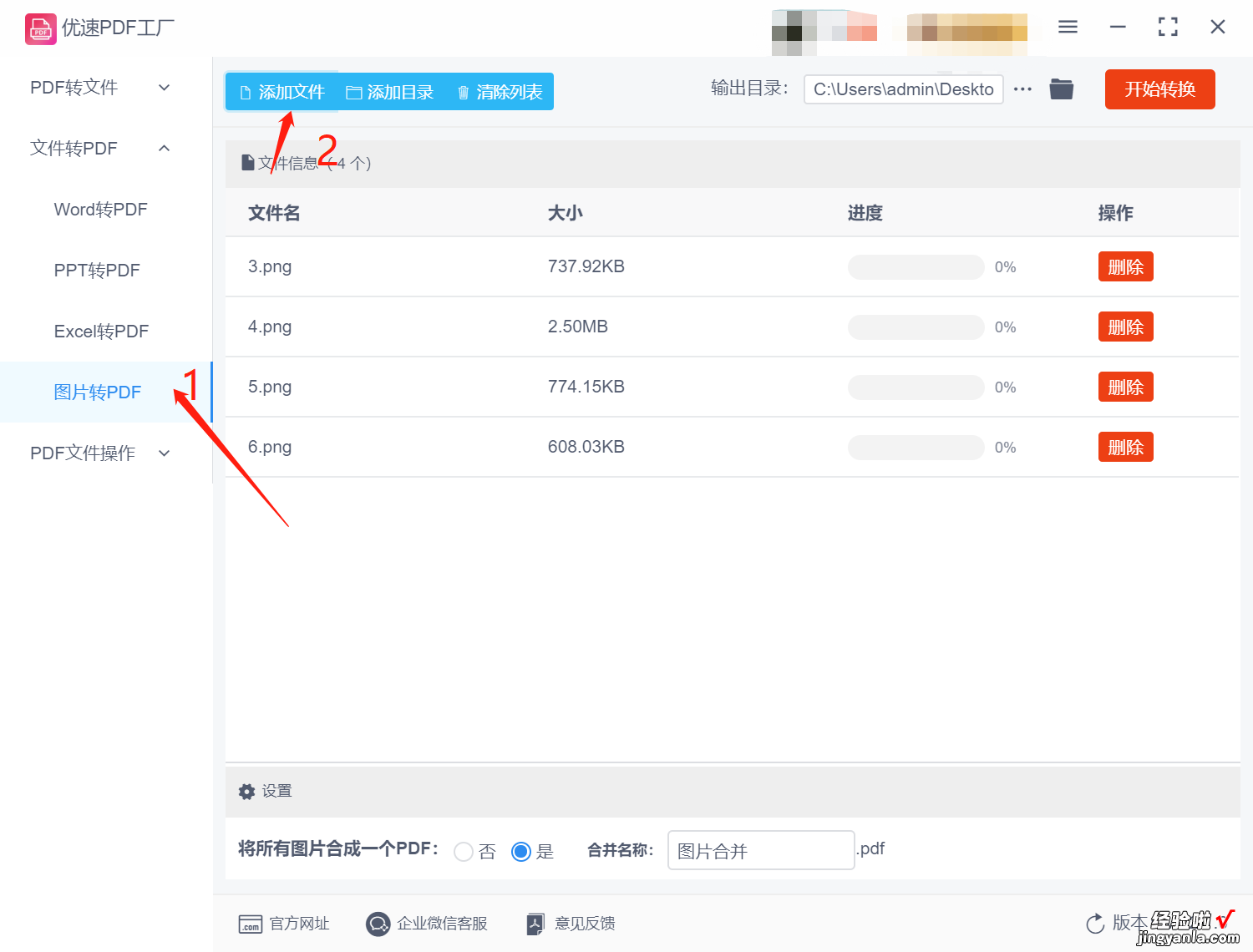
Task: Click the 官方网址 link text
Action: point(299,924)
